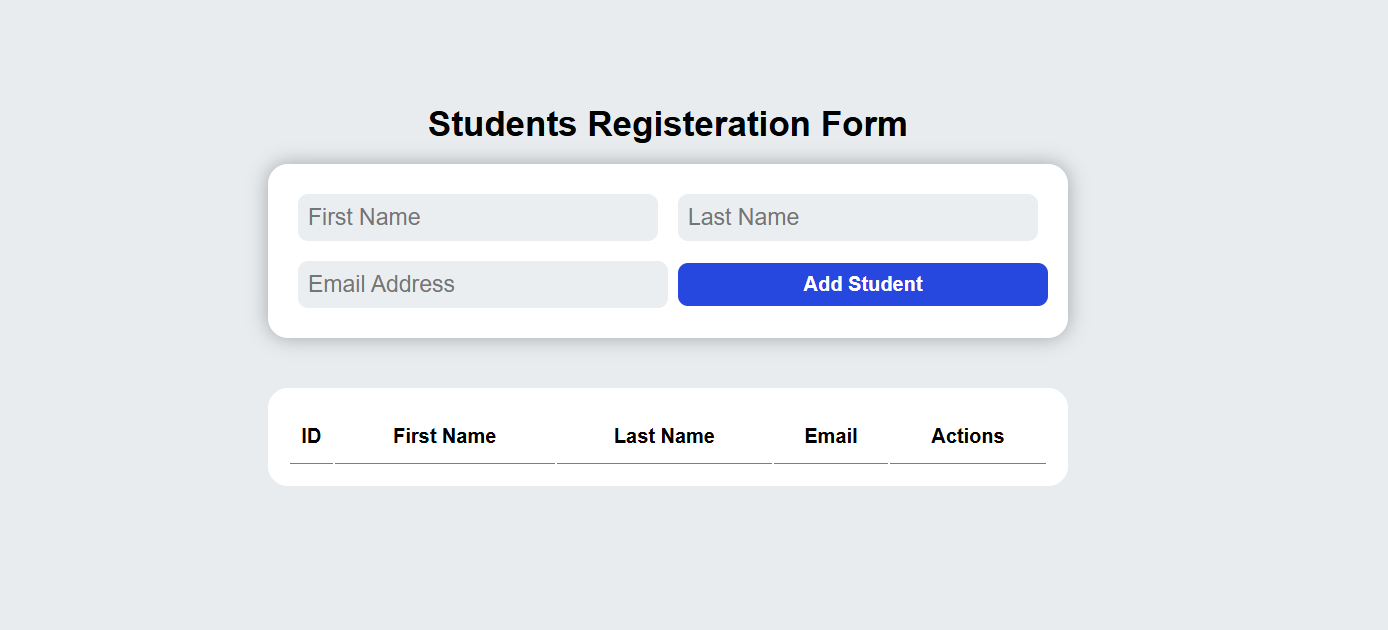The width and height of the screenshot is (1388, 630).
Task: Click the Add Student label on the blue button
Action: 862,284
